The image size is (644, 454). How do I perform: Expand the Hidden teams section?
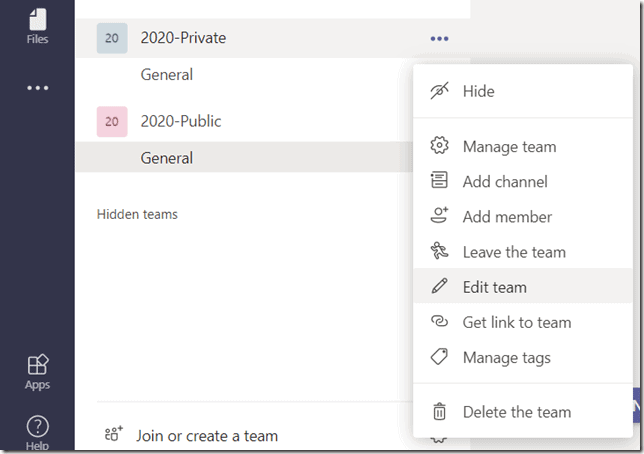point(137,214)
